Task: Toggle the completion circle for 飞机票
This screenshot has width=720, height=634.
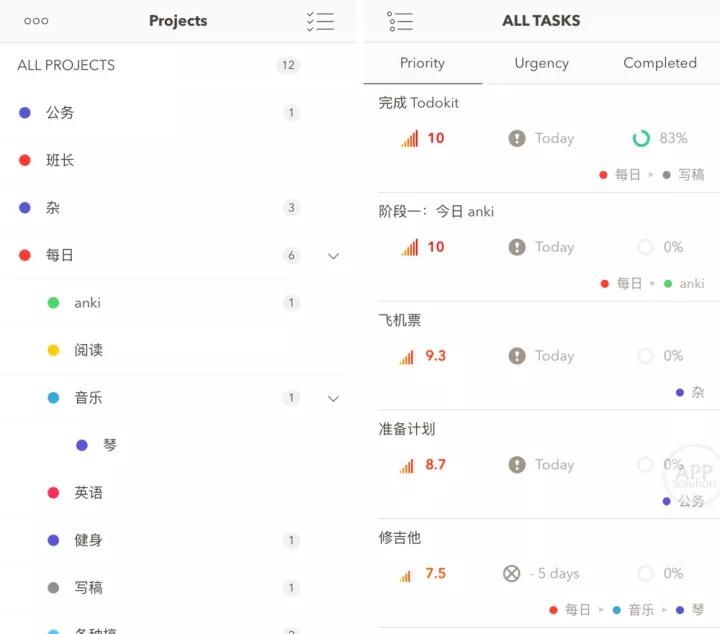Action: [x=645, y=356]
